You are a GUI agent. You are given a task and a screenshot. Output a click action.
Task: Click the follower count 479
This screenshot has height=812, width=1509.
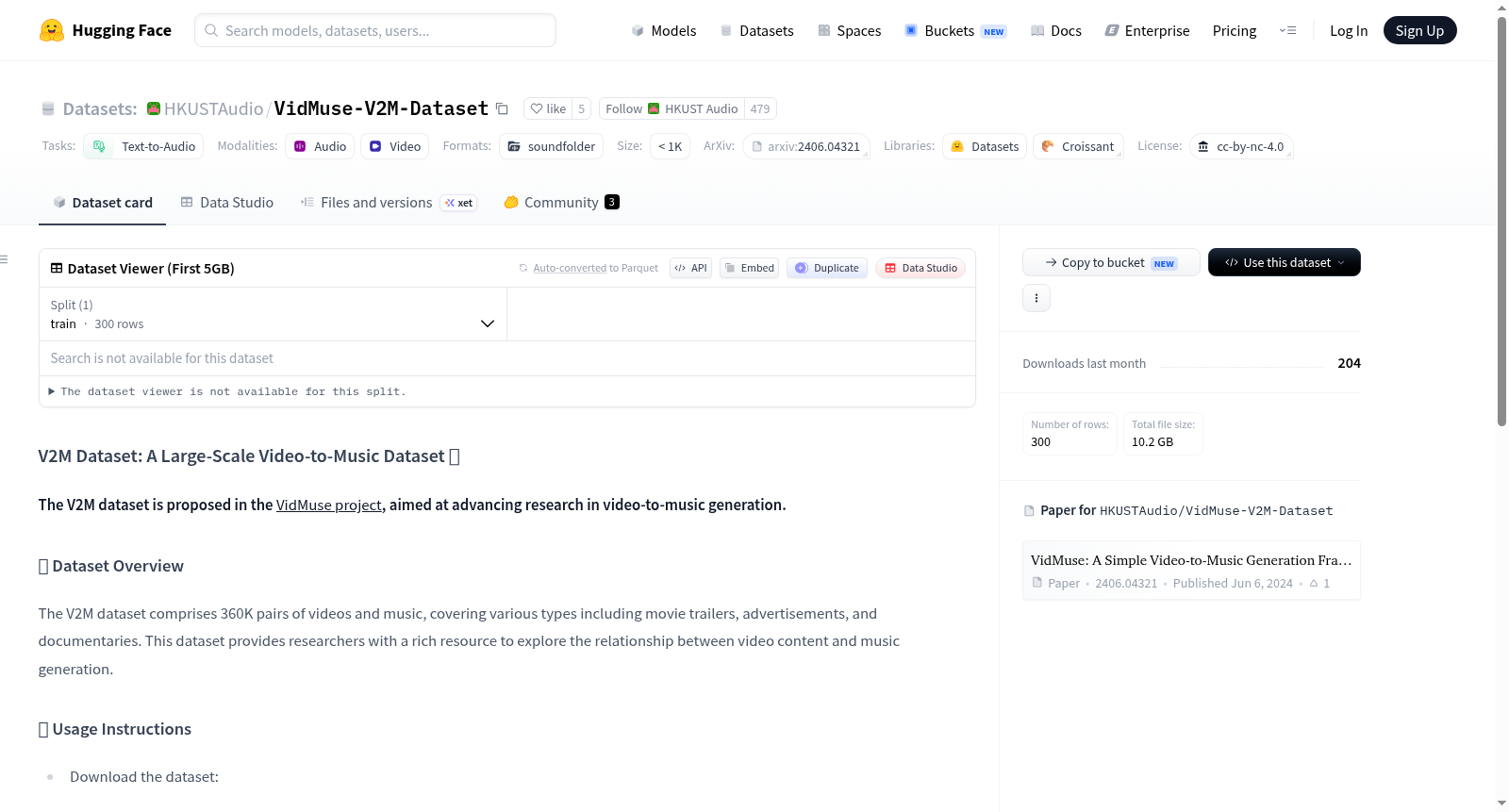click(760, 108)
